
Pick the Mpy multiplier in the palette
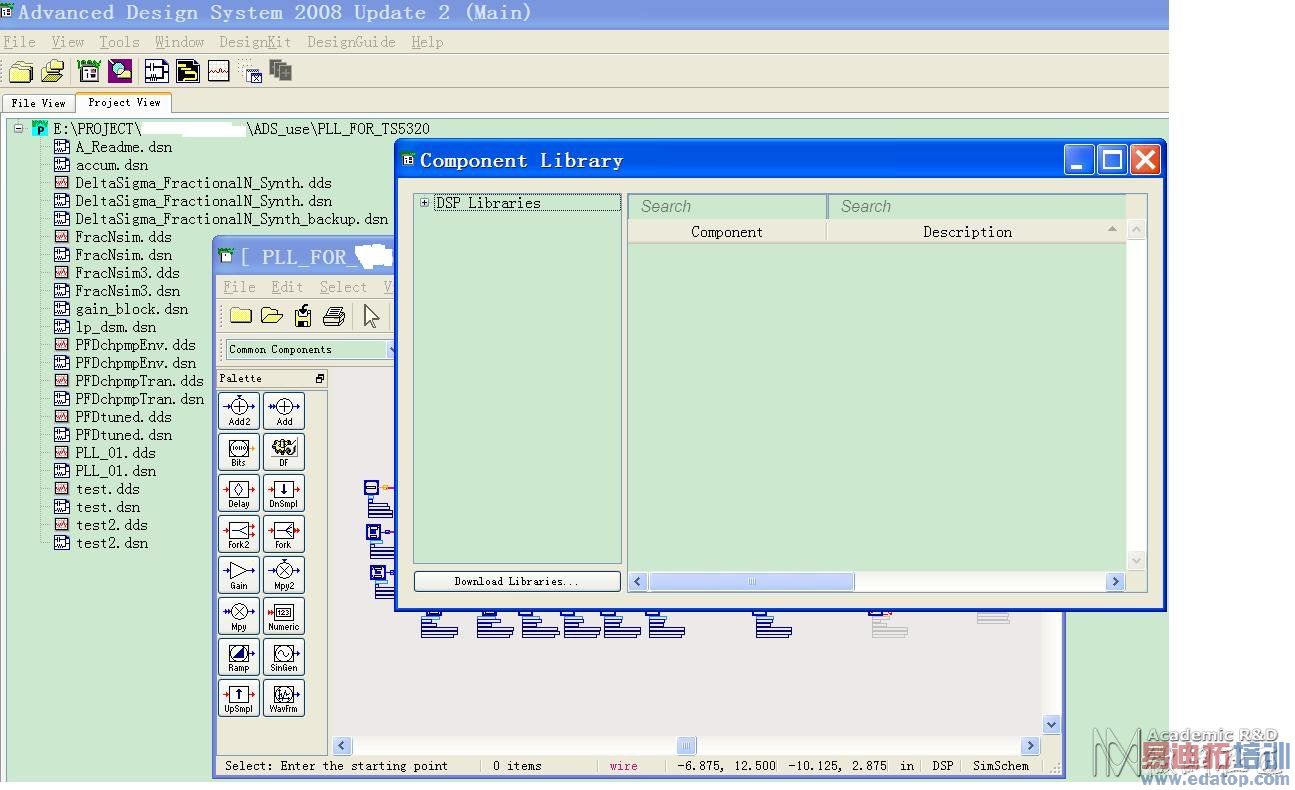click(239, 616)
